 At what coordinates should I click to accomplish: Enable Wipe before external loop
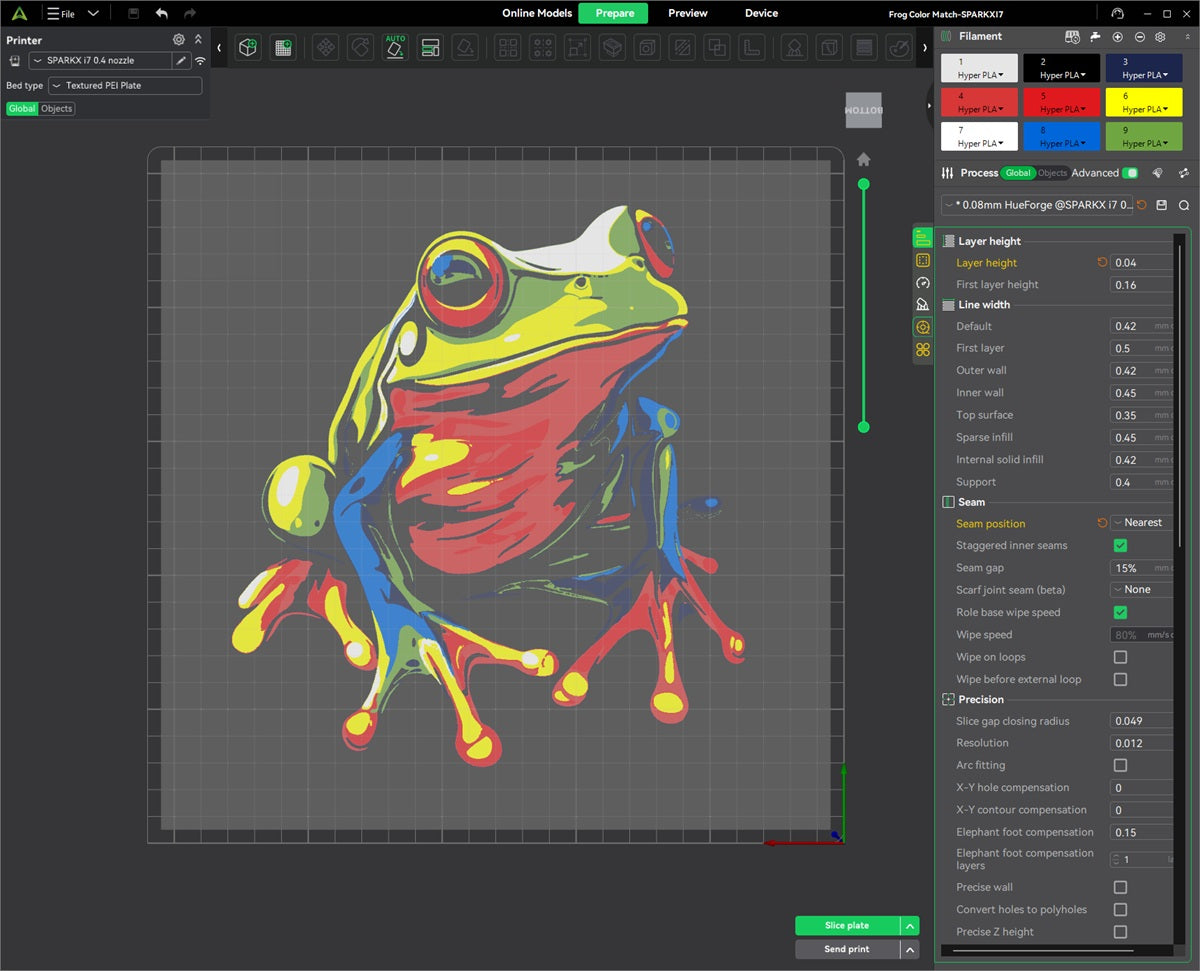pyautogui.click(x=1120, y=679)
